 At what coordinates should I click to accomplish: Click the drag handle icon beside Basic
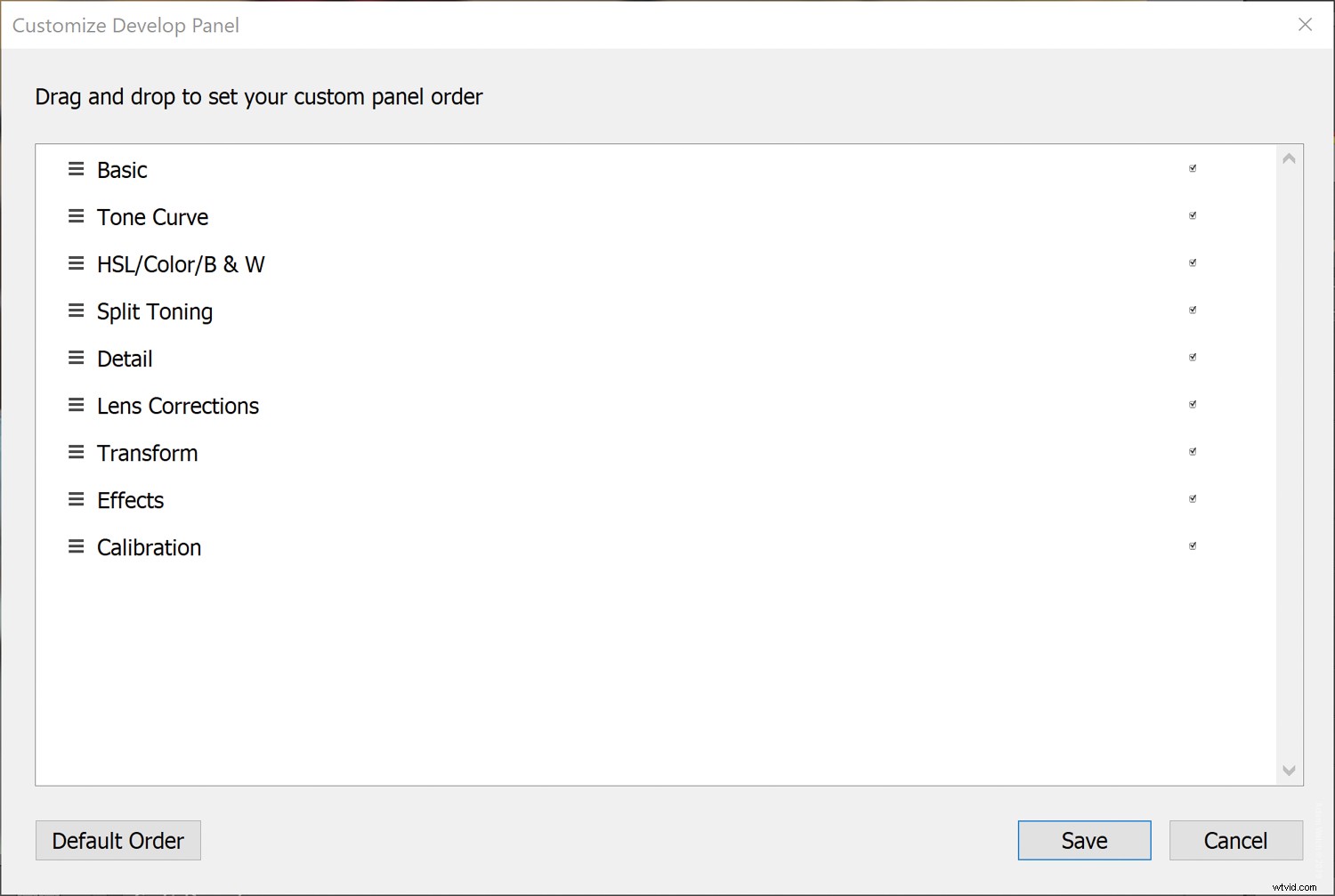(77, 169)
